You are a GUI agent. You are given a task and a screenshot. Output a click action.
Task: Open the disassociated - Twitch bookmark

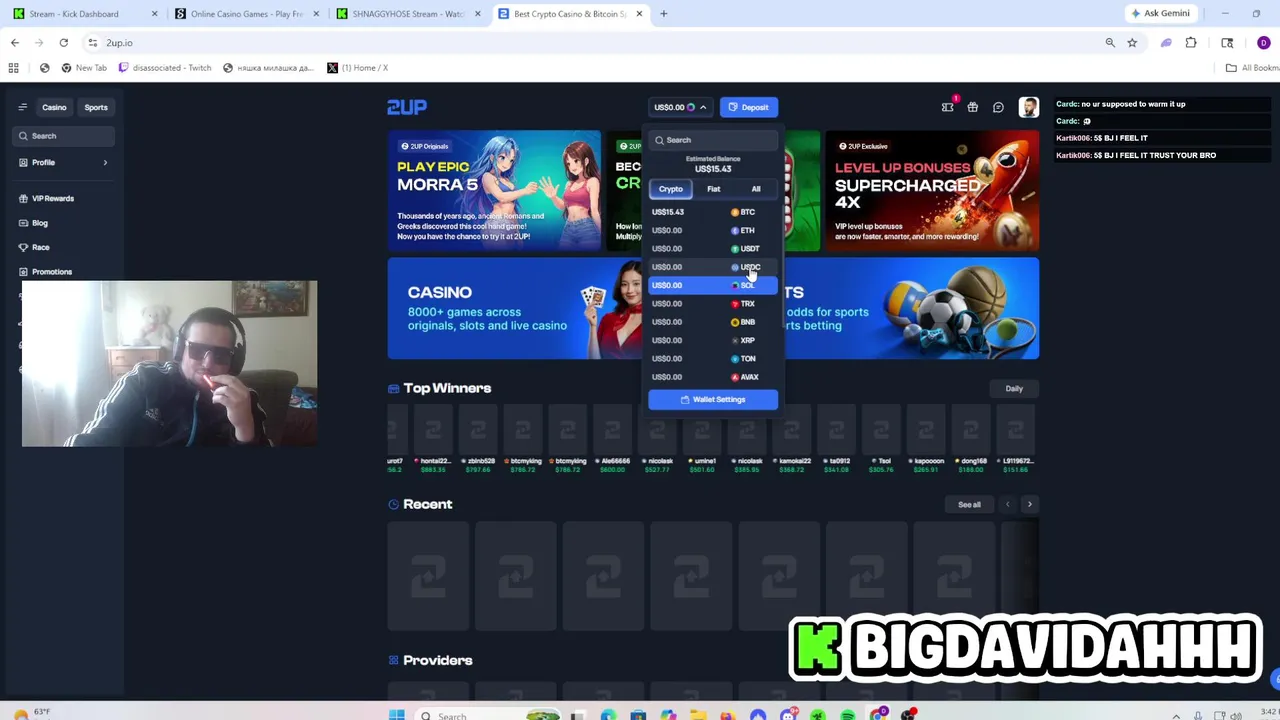(166, 68)
